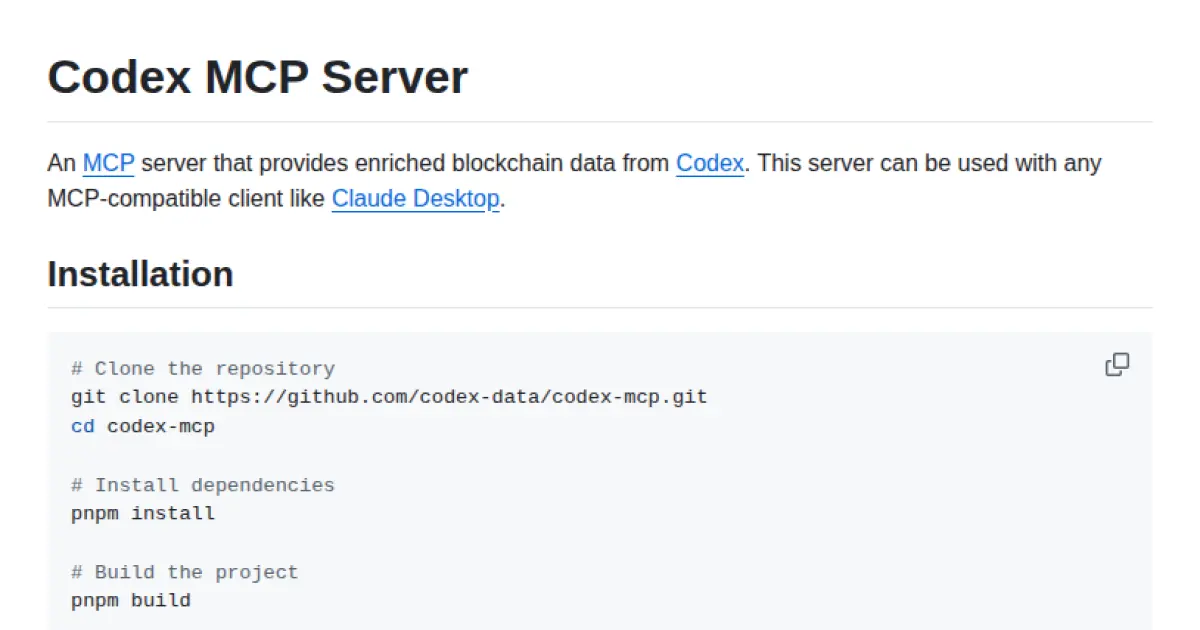Click the Codex MCP Server heading
The image size is (1200, 630).
(x=257, y=77)
